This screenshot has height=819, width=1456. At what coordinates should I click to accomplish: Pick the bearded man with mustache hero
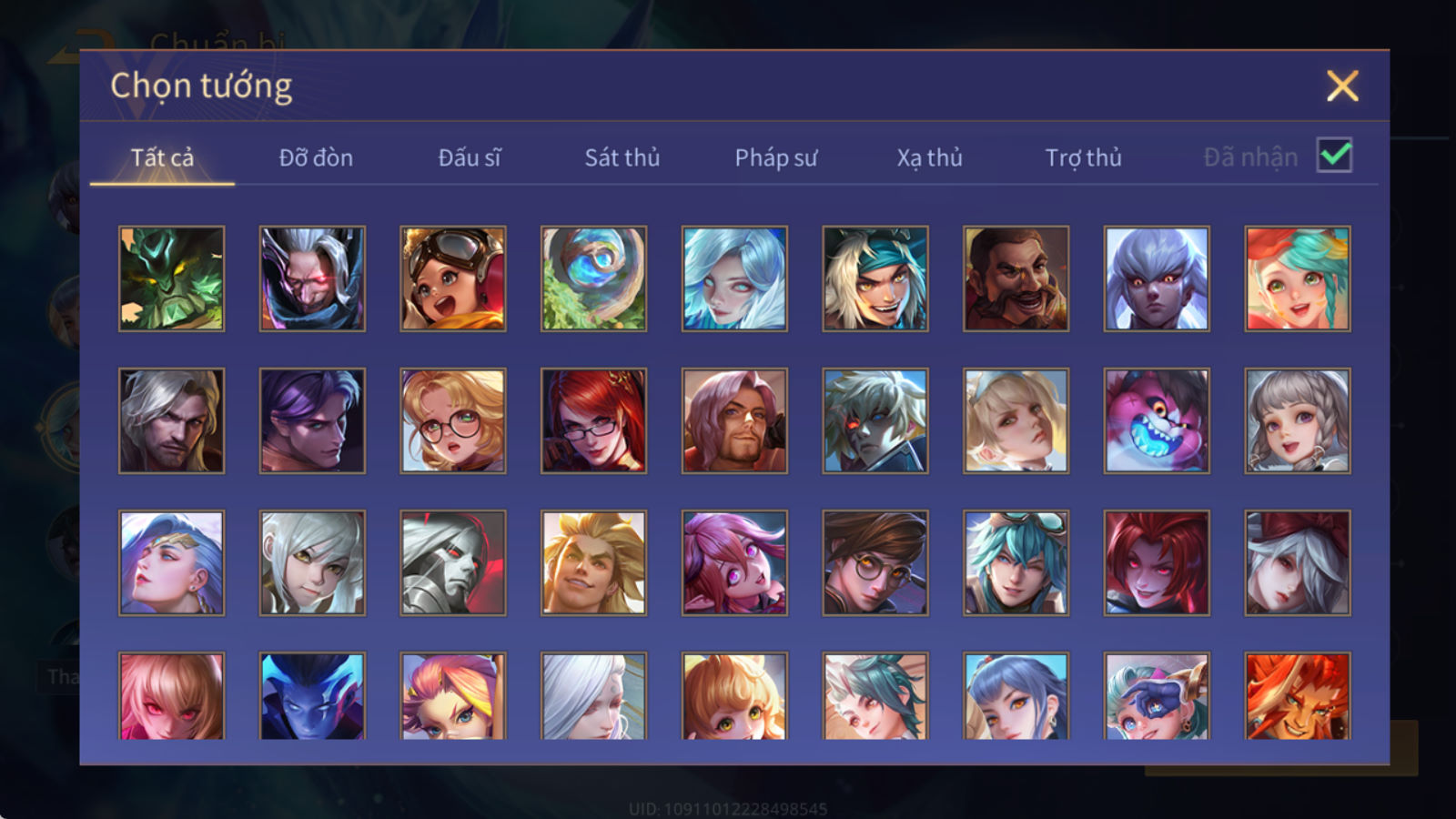click(1016, 278)
